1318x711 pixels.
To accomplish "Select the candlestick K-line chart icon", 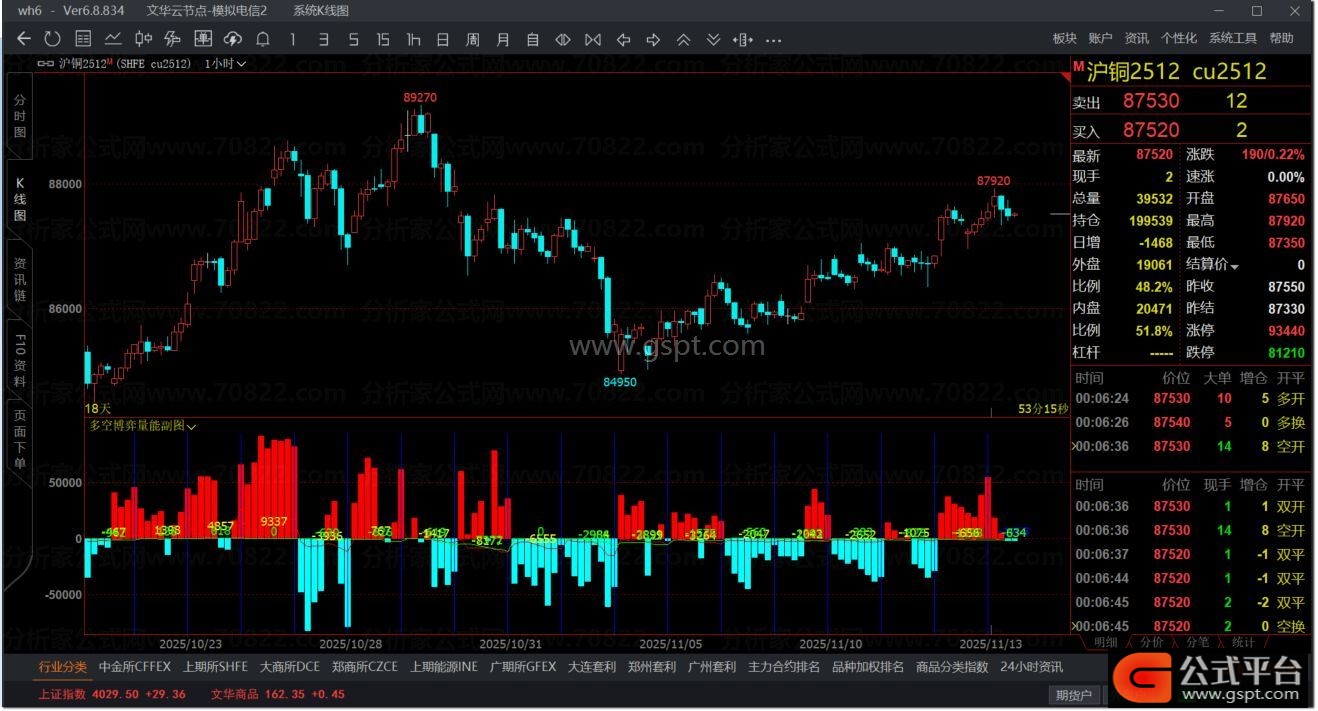I will coord(143,39).
